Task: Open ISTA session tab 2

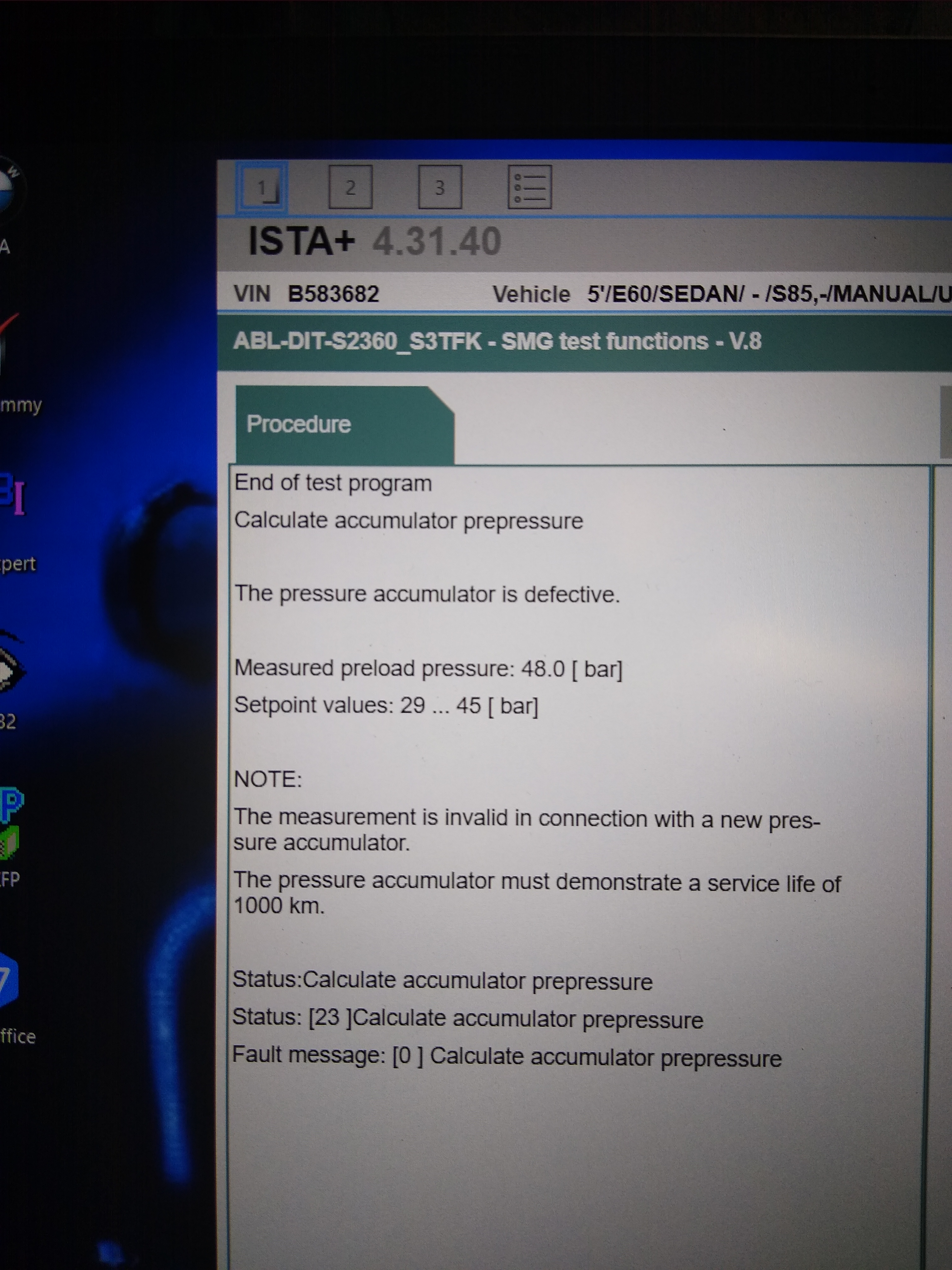Action: point(350,187)
